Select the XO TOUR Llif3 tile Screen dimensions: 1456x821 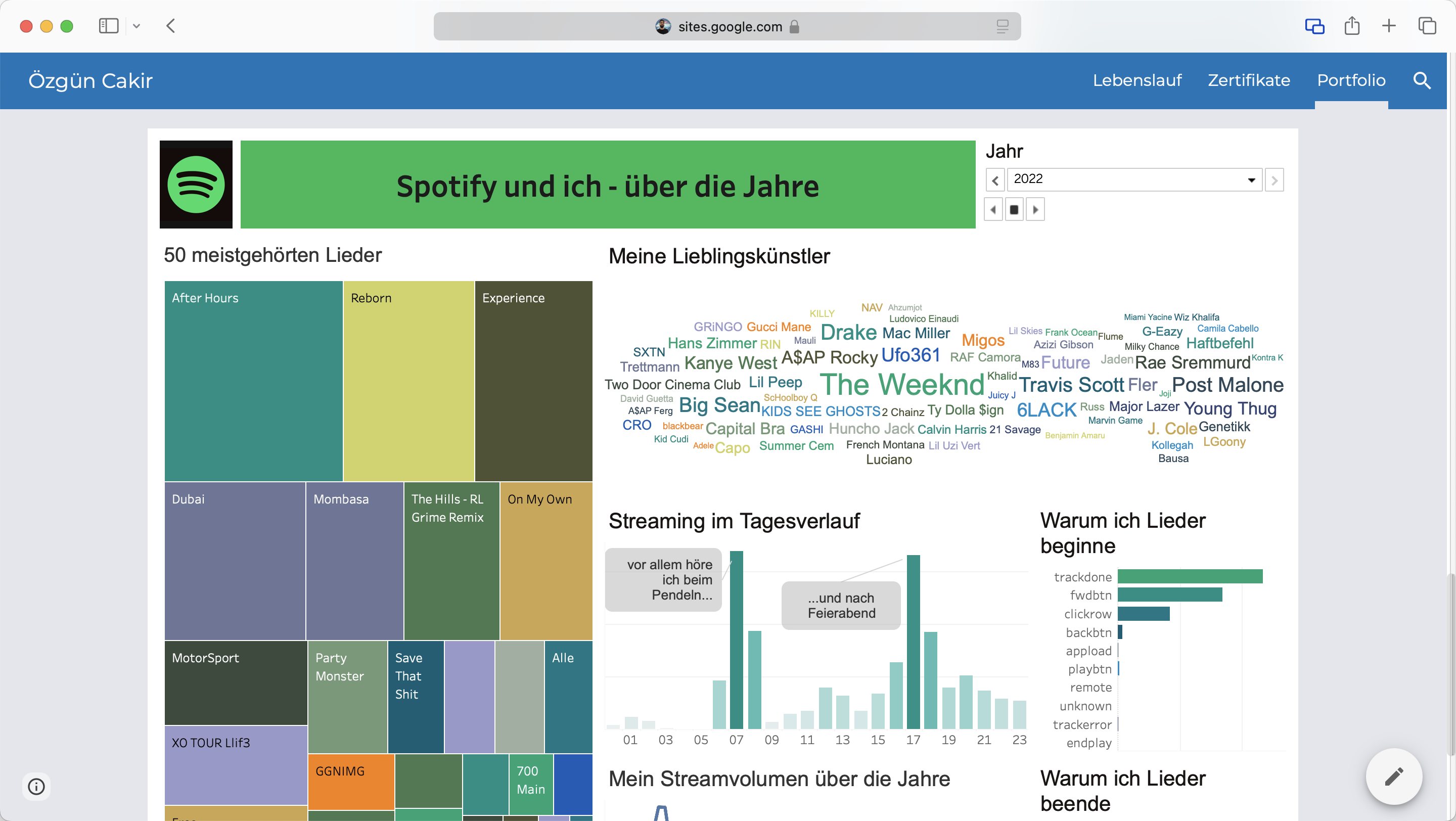click(236, 765)
